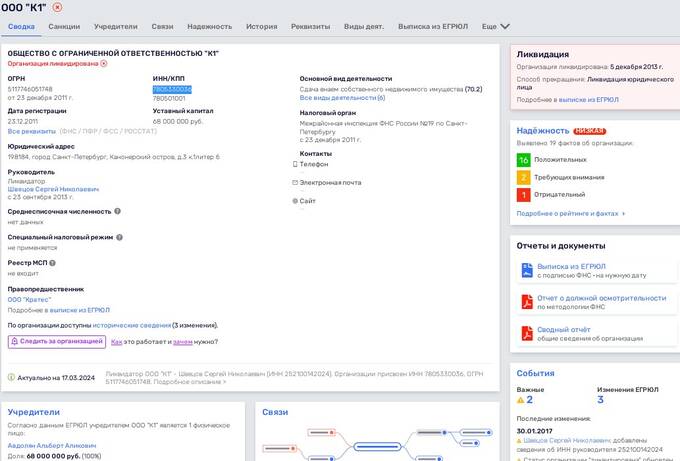Click the Учредители section heading

pos(33,412)
